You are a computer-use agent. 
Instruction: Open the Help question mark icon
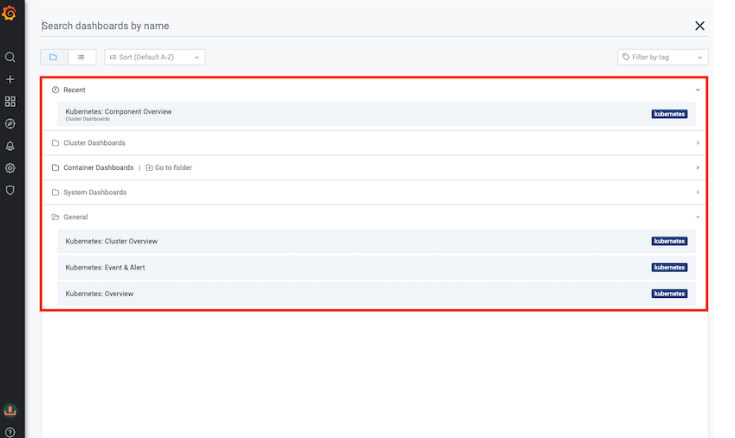(10, 432)
